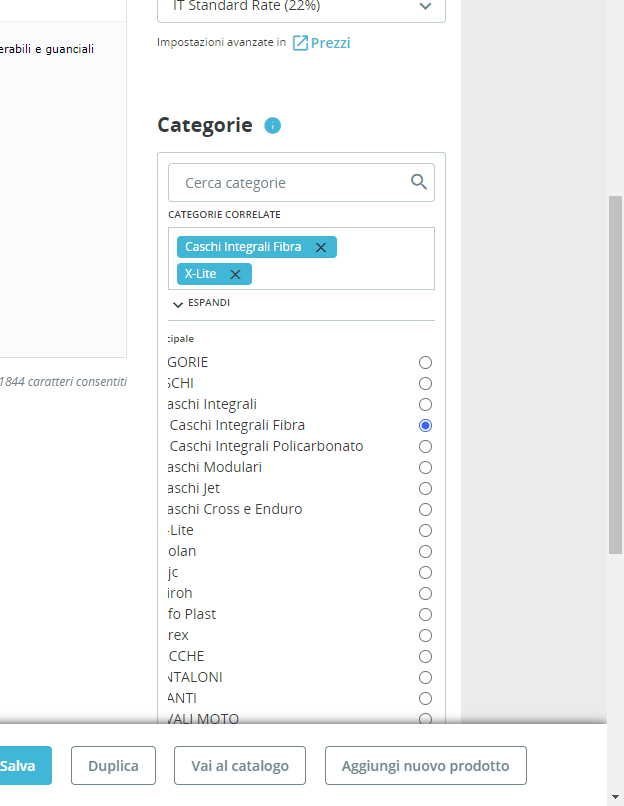Open the Prezzi advanced settings link
This screenshot has width=624, height=806.
click(330, 43)
